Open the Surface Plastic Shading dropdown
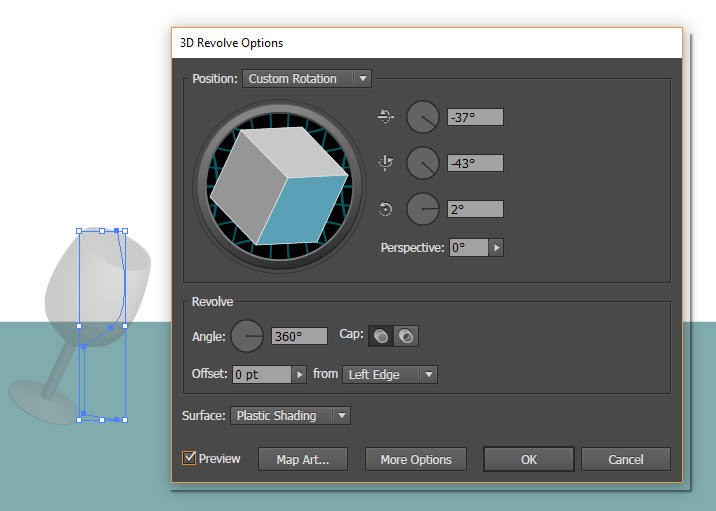The image size is (716, 511). (x=290, y=415)
